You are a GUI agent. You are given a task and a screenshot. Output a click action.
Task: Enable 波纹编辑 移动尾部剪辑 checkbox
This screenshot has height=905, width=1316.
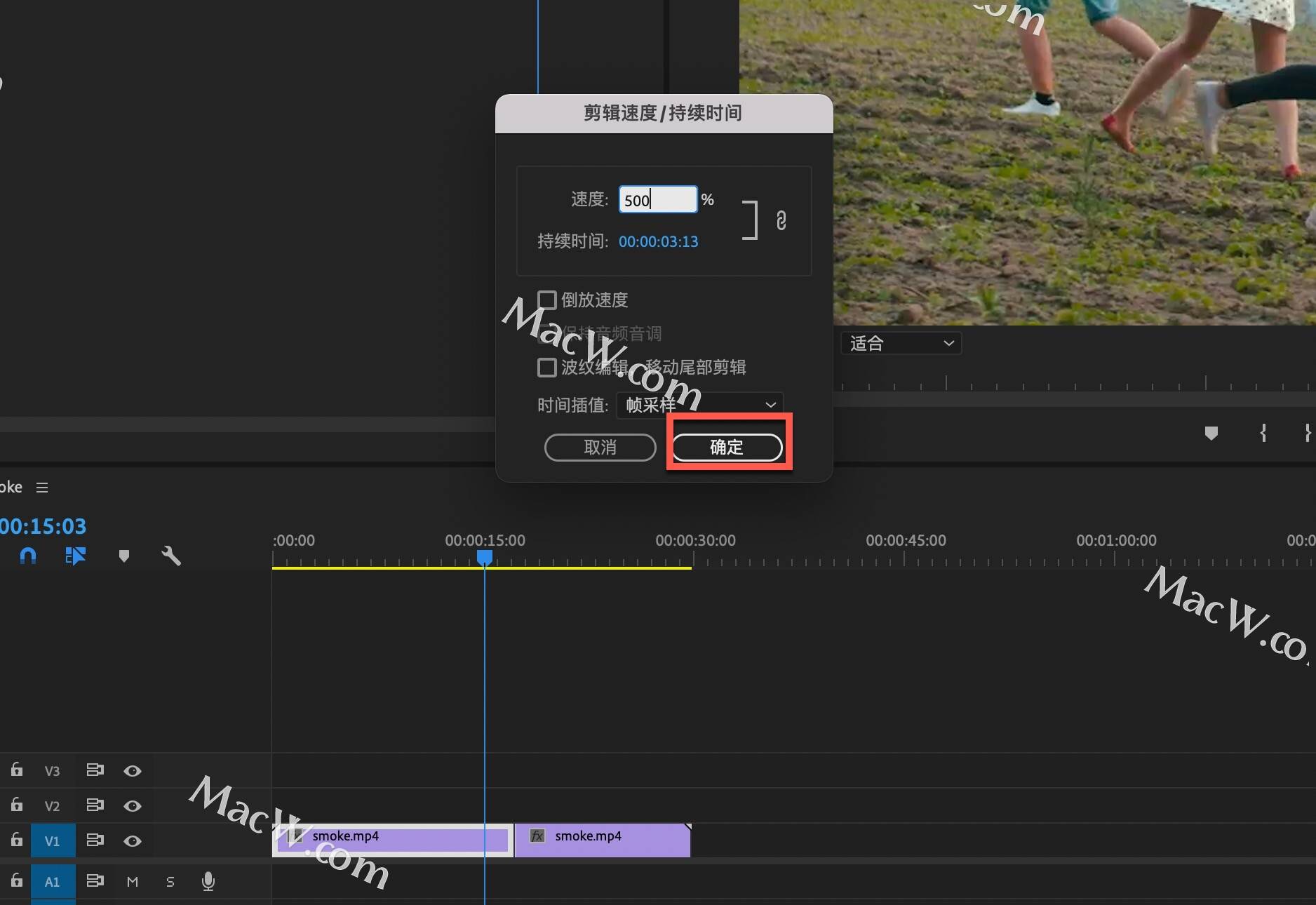(x=547, y=368)
